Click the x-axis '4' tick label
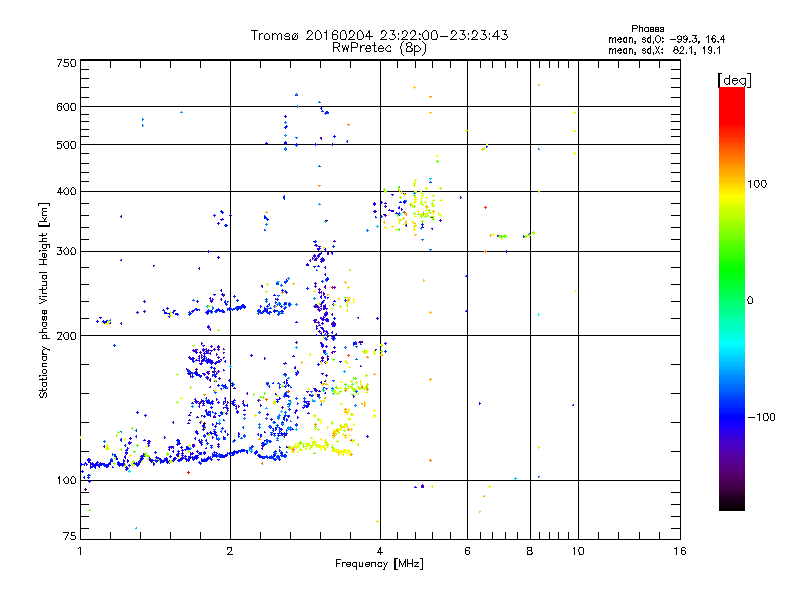 (380, 551)
